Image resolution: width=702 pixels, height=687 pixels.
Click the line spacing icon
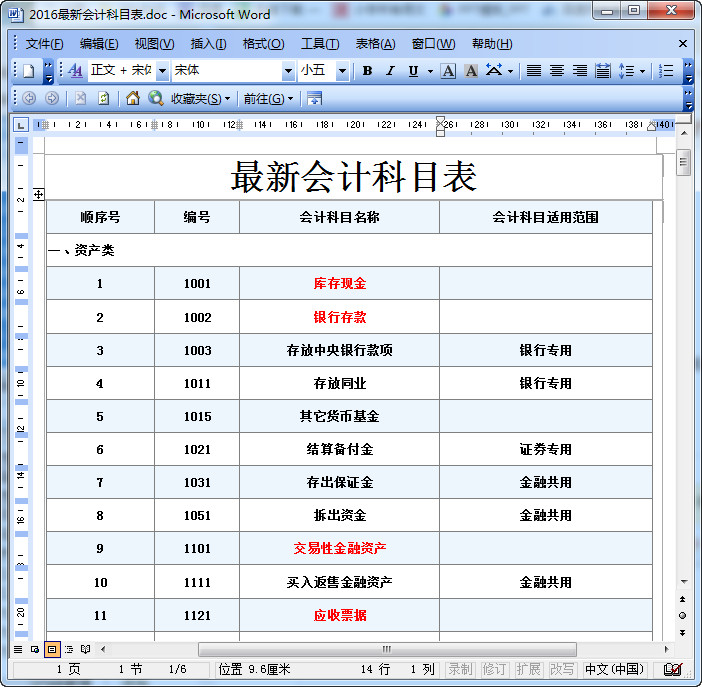pos(626,71)
